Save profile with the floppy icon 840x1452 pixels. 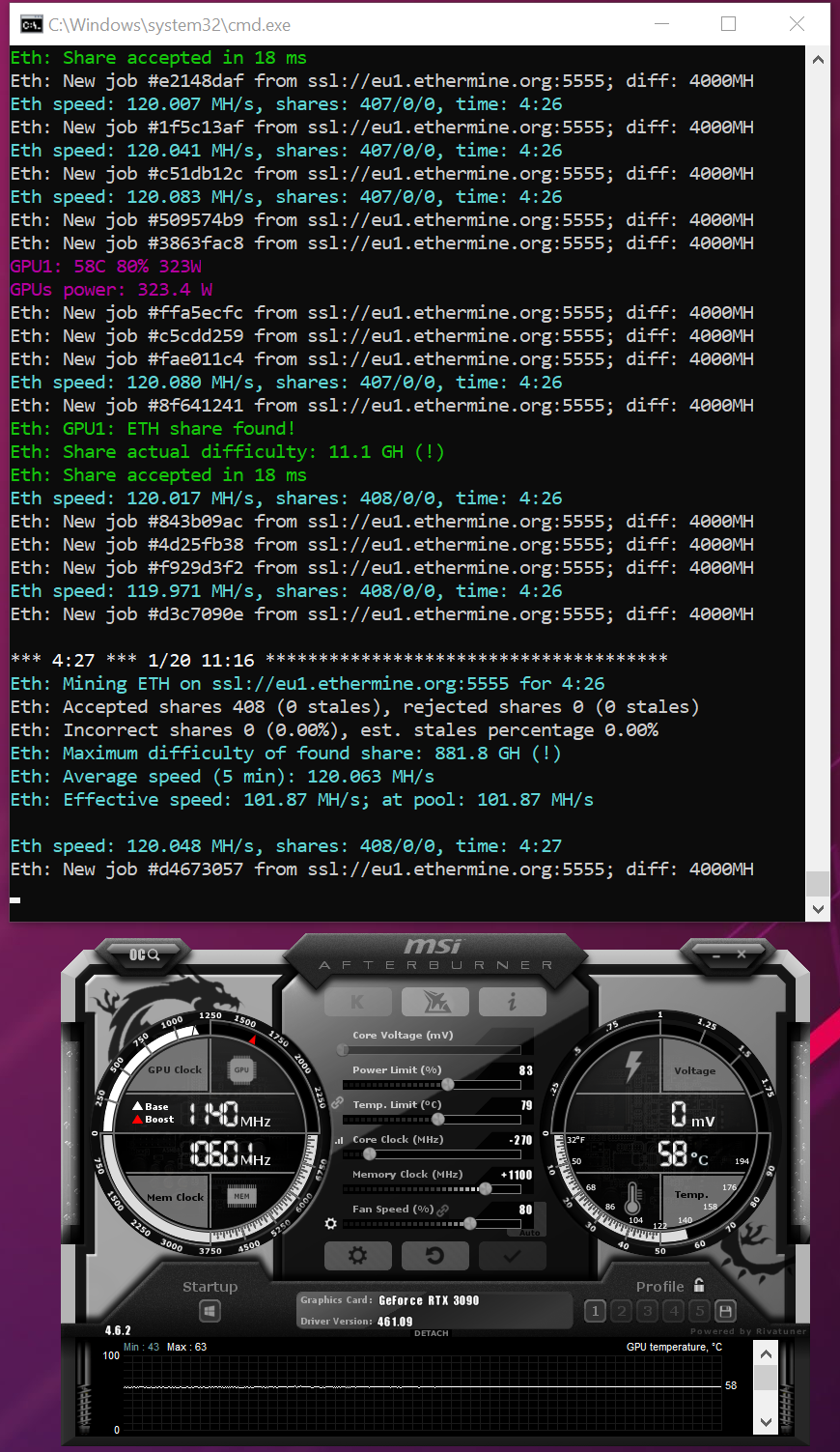(x=726, y=1311)
